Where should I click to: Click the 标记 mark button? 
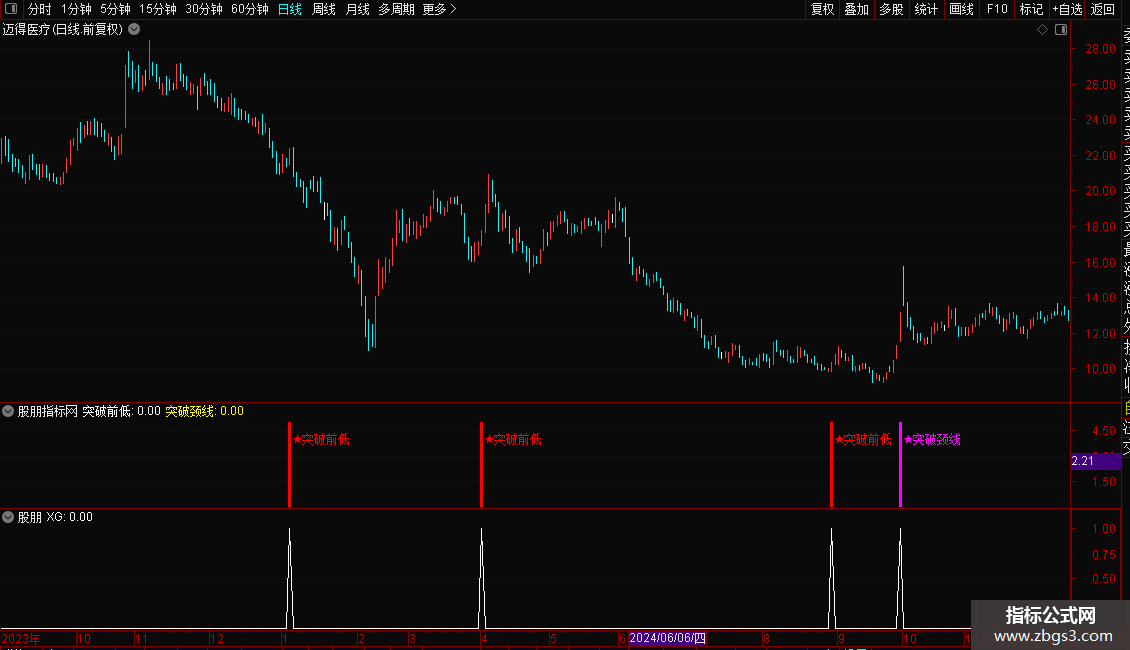click(1031, 9)
